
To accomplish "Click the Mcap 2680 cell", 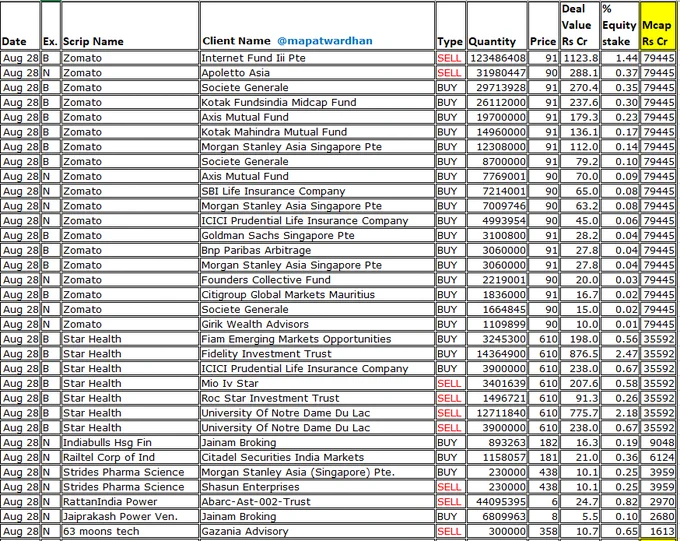I will pyautogui.click(x=658, y=516).
